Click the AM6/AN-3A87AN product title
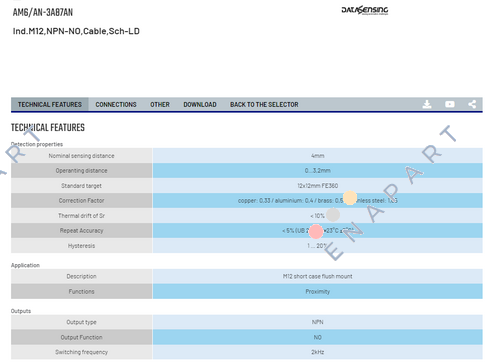500x362 pixels. tap(43, 12)
